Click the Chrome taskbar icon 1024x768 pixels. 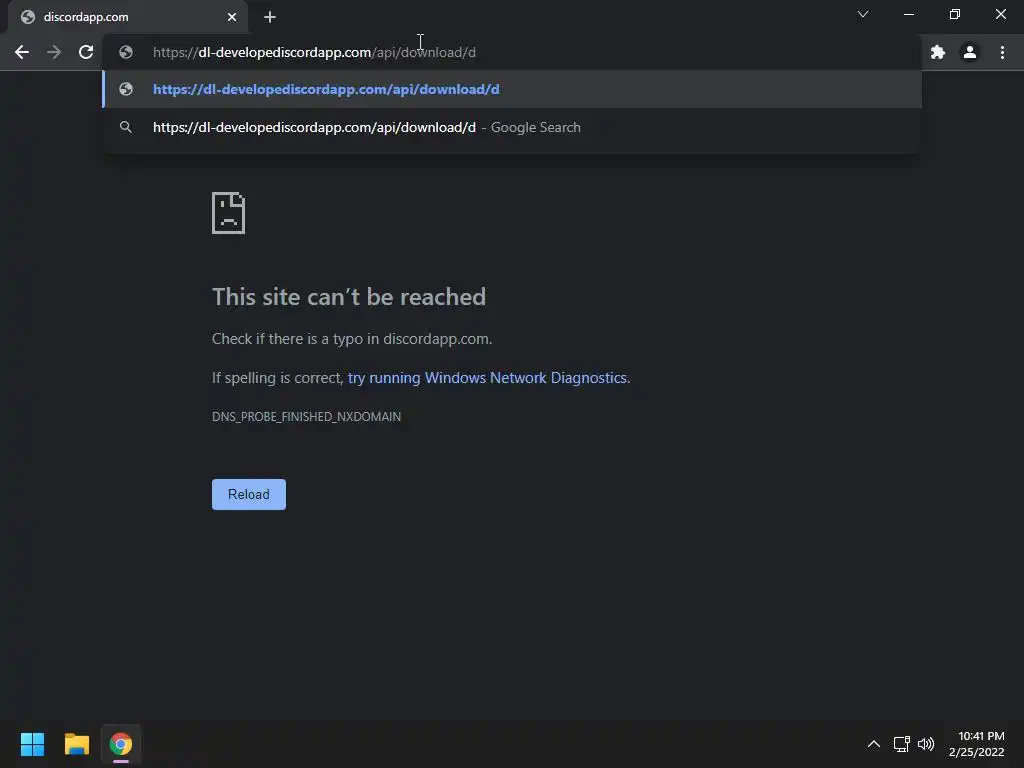[121, 744]
